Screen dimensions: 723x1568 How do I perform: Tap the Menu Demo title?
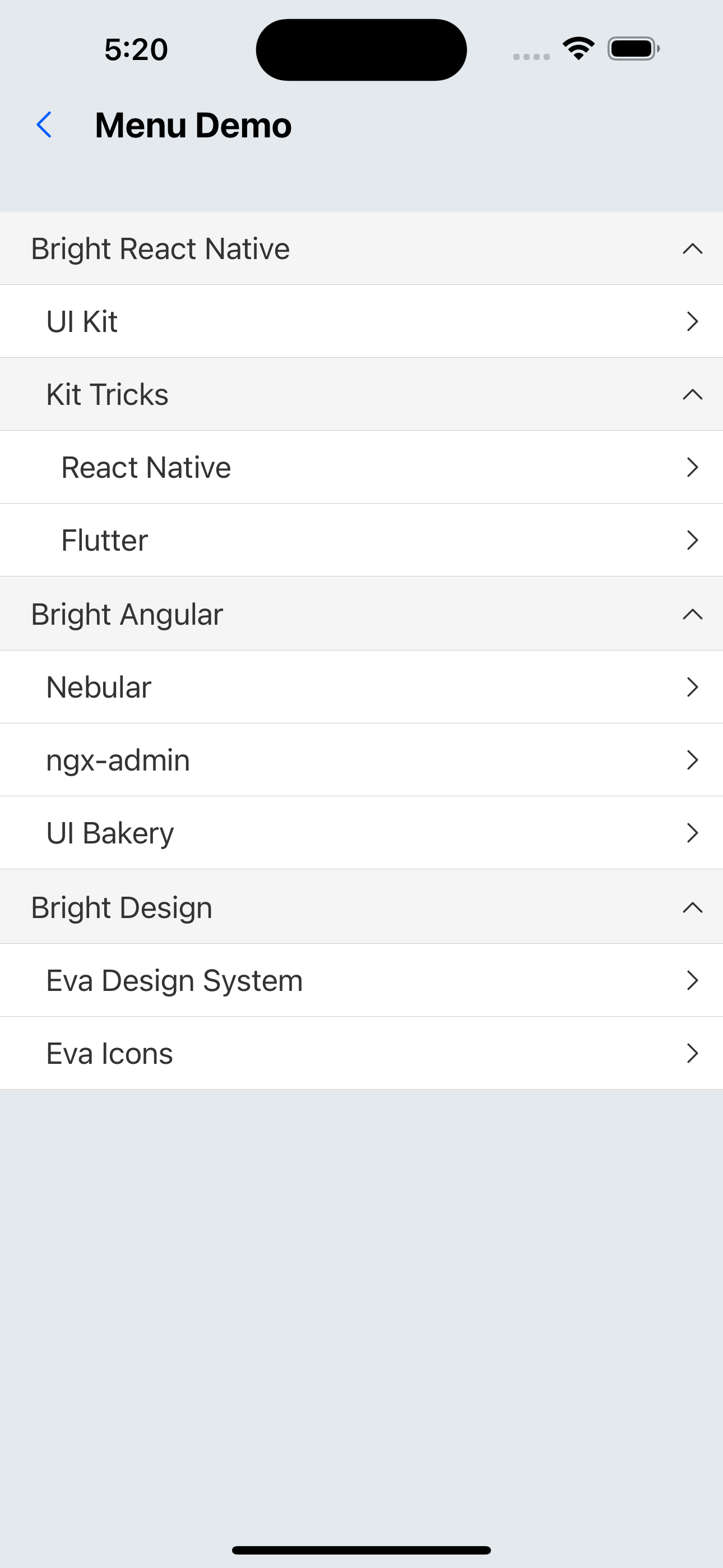pos(193,126)
